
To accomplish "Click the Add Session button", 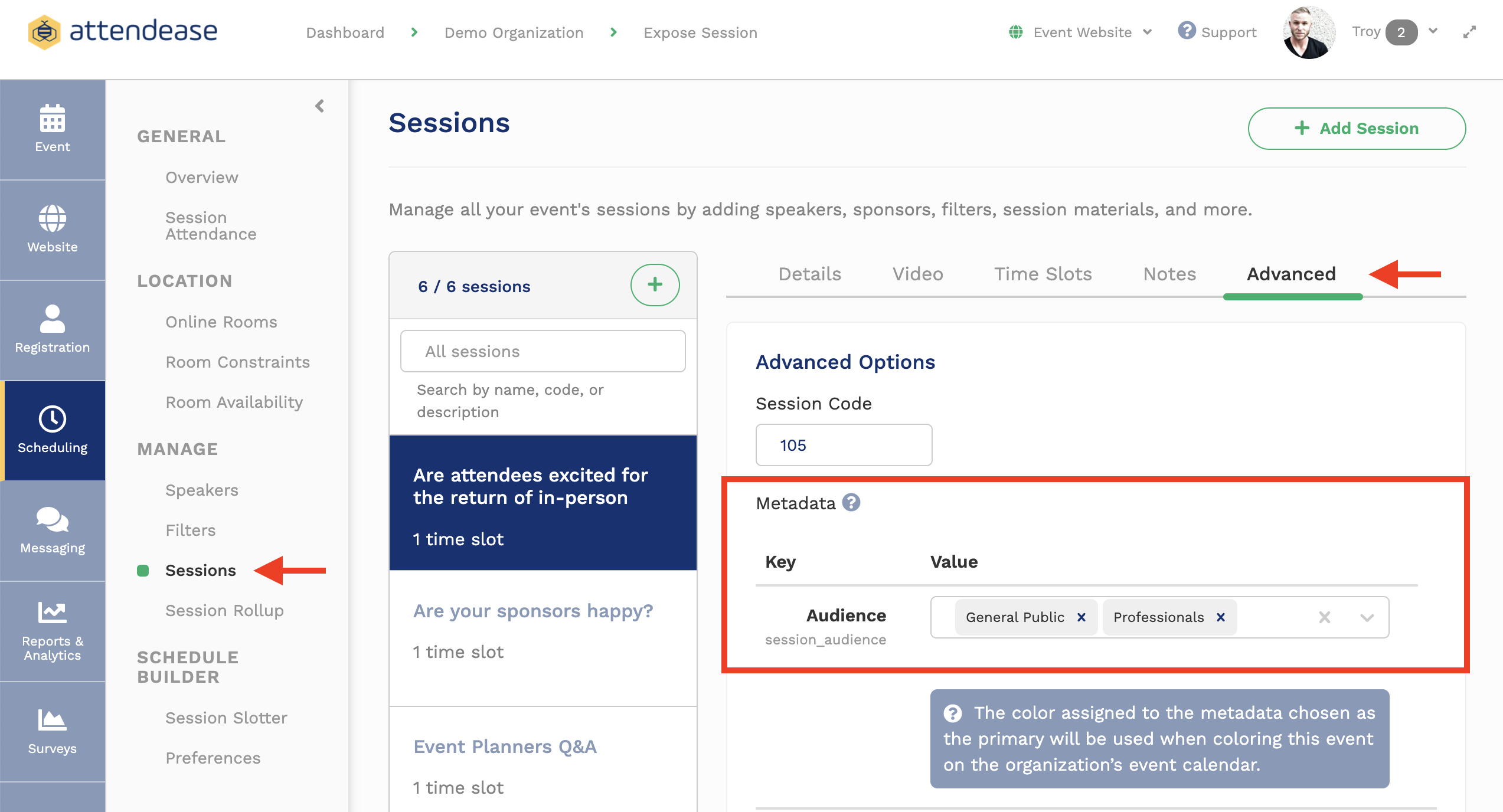I will 1356,128.
